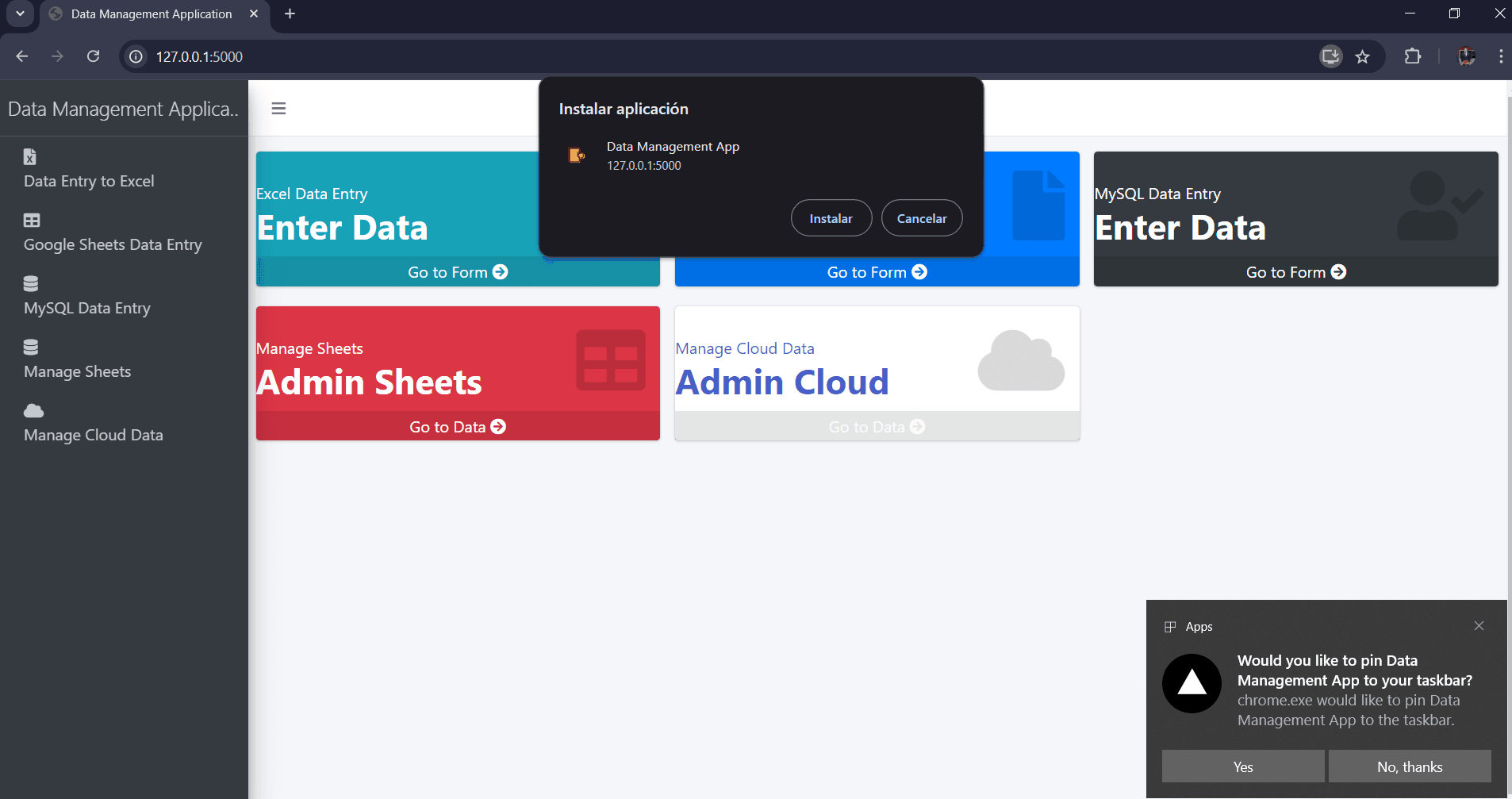Click Go to Data on Admin Sheets card
Viewport: 1512px width, 799px height.
point(458,427)
